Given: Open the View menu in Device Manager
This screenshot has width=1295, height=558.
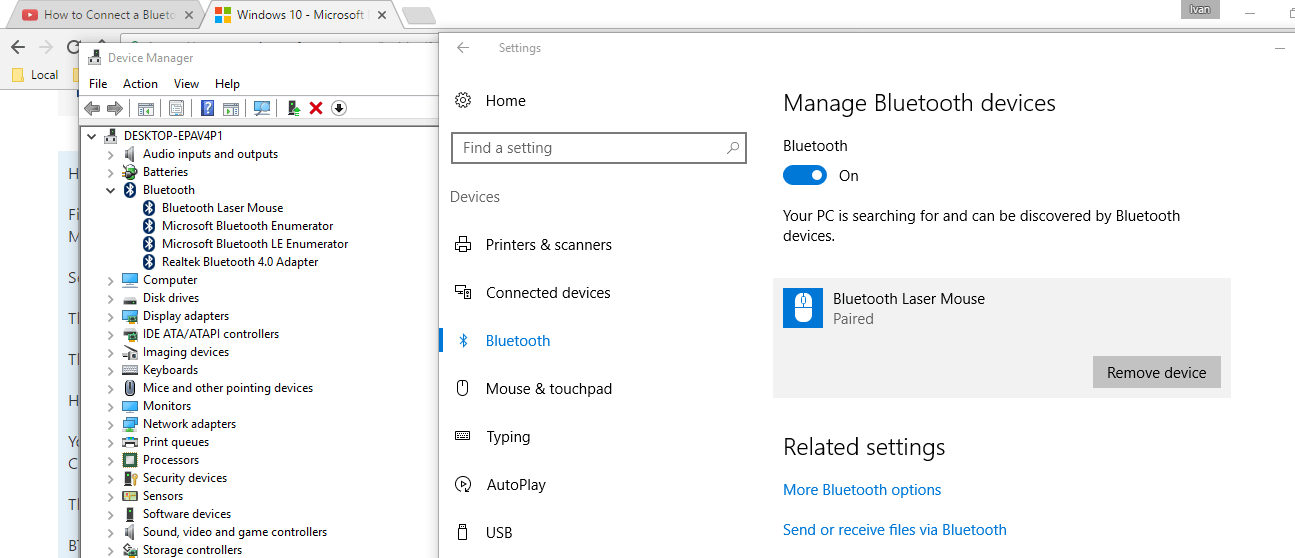Looking at the screenshot, I should tap(186, 84).
